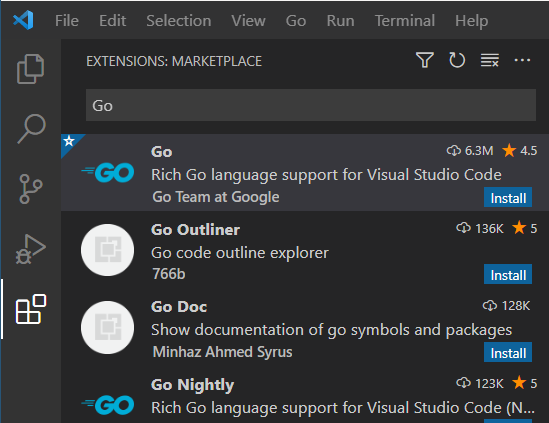Open the View menu
Screen dimensions: 549x423
248,21
